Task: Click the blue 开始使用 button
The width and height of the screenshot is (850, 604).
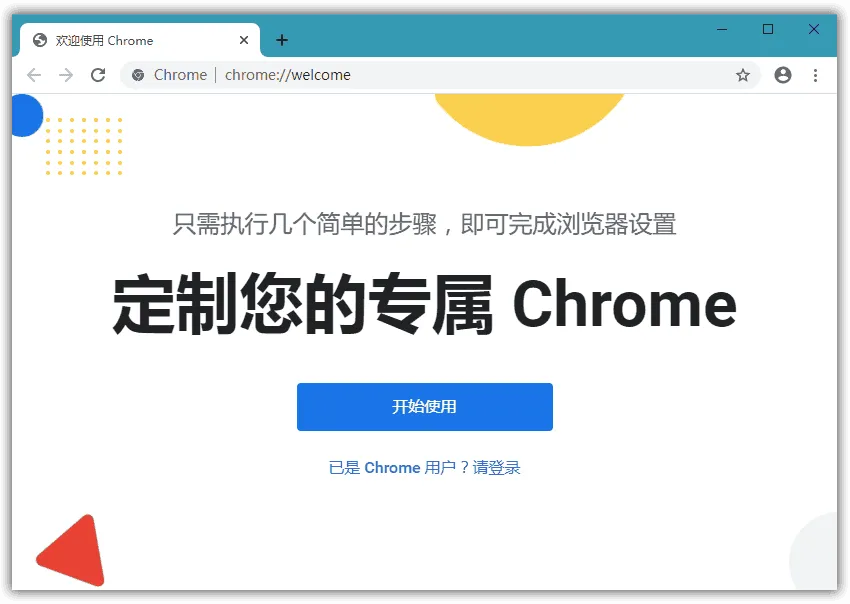Action: 424,407
